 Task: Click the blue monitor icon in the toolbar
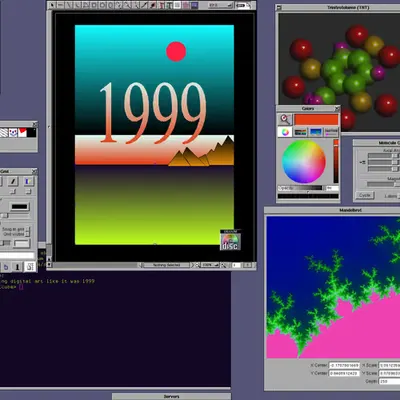(x=195, y=5)
